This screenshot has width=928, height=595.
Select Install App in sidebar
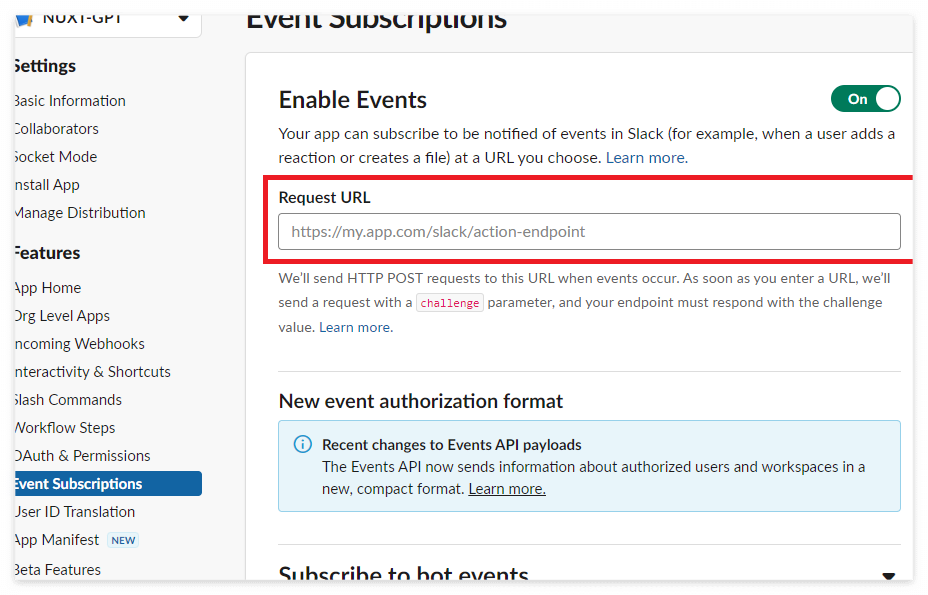(x=47, y=185)
